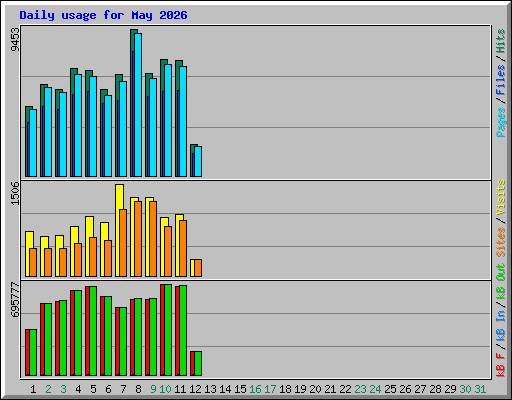The image size is (512, 400).
Task: Click day 26 on the x-axis
Action: point(405,389)
